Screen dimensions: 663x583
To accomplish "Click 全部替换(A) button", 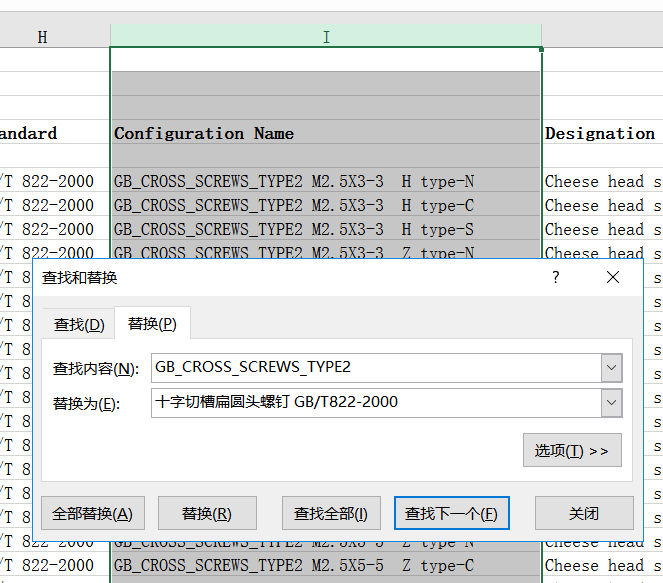I will [x=93, y=513].
